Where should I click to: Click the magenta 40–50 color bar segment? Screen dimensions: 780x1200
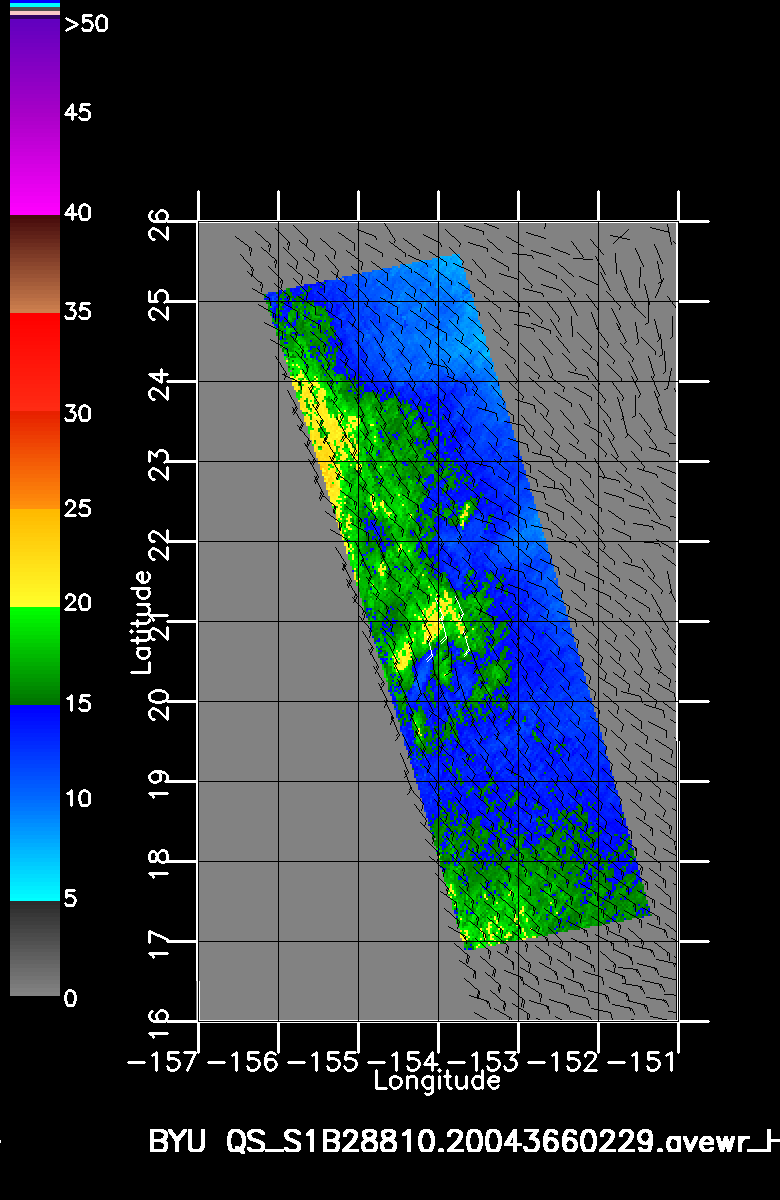(x=34, y=115)
